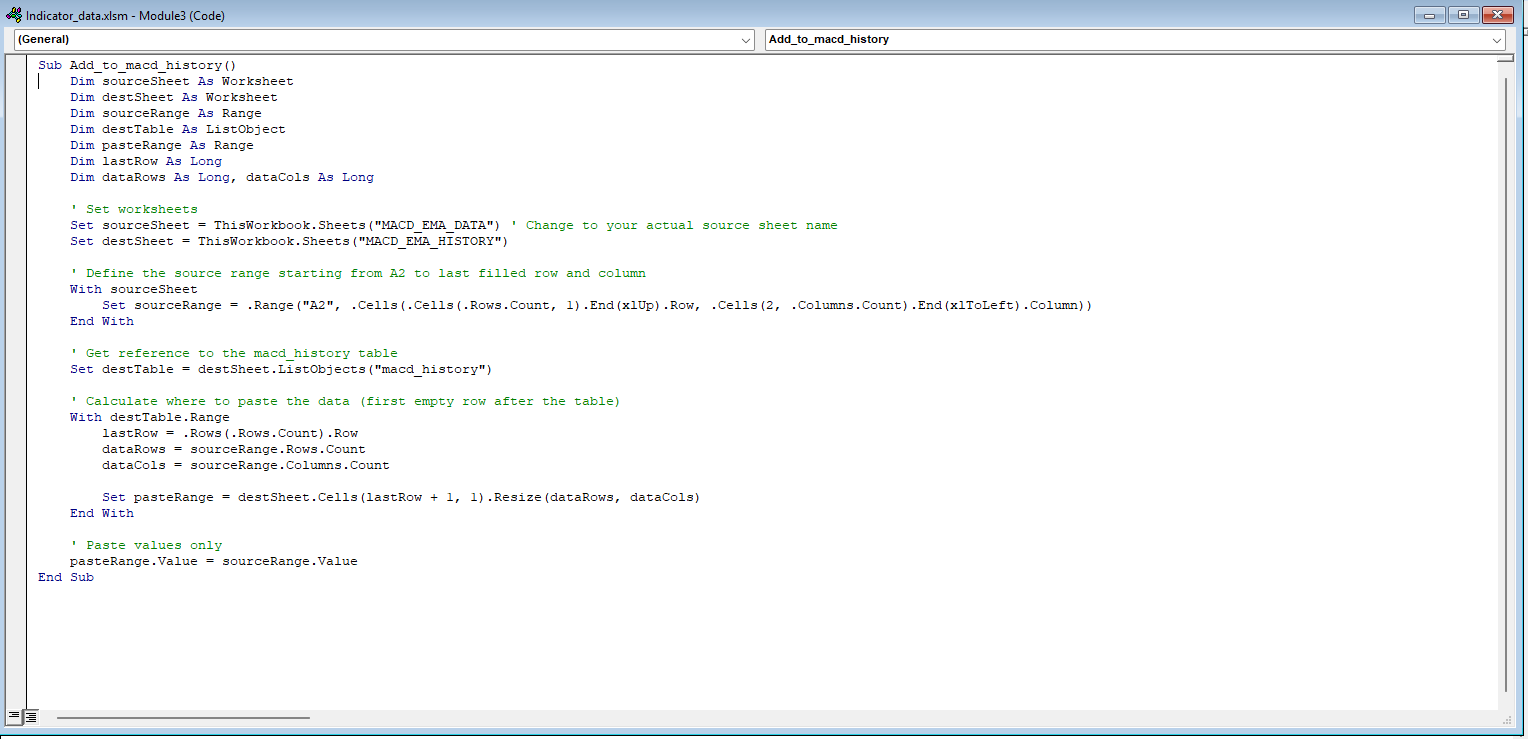Open the Add_to_macd_history procedure dropdown

(1496, 40)
